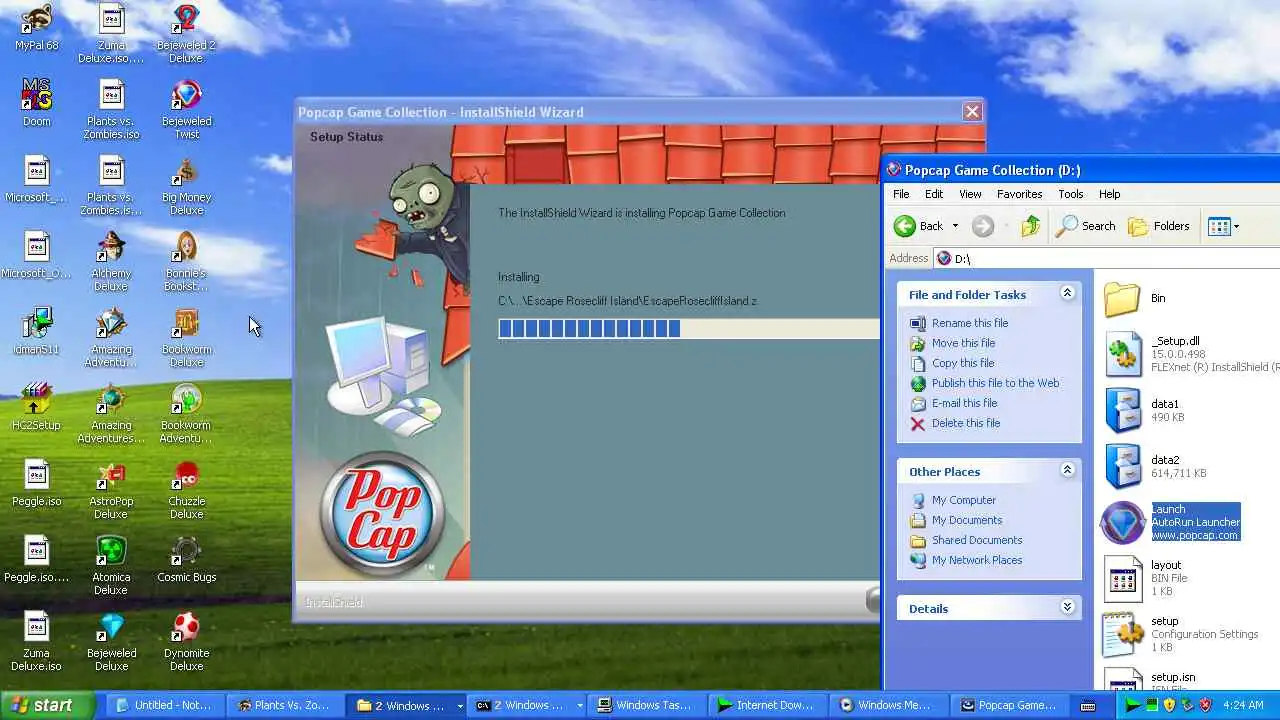Open the Help menu in Explorer
This screenshot has width=1280, height=720.
click(x=1110, y=194)
